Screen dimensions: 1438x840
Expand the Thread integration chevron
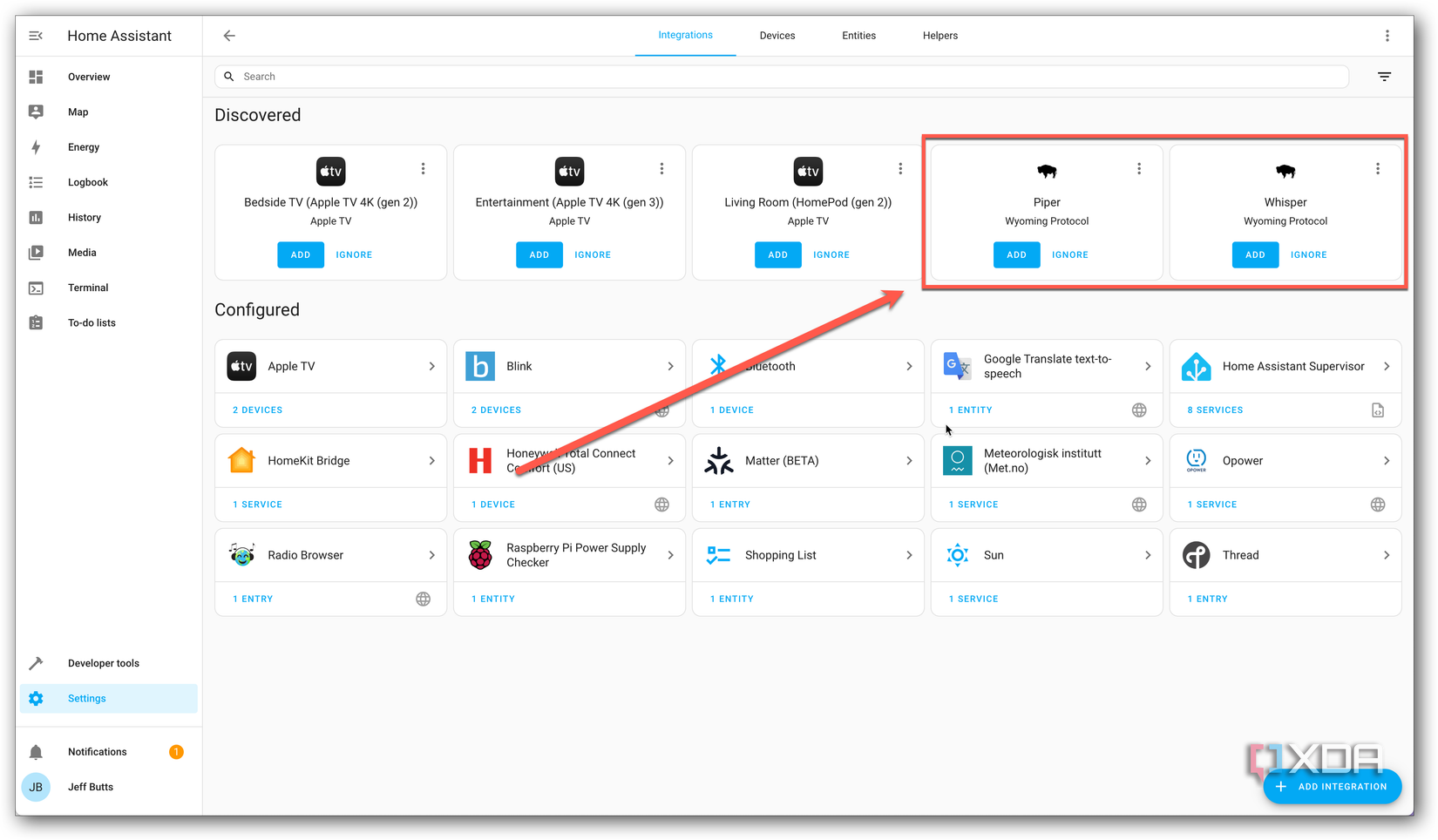coord(1387,555)
